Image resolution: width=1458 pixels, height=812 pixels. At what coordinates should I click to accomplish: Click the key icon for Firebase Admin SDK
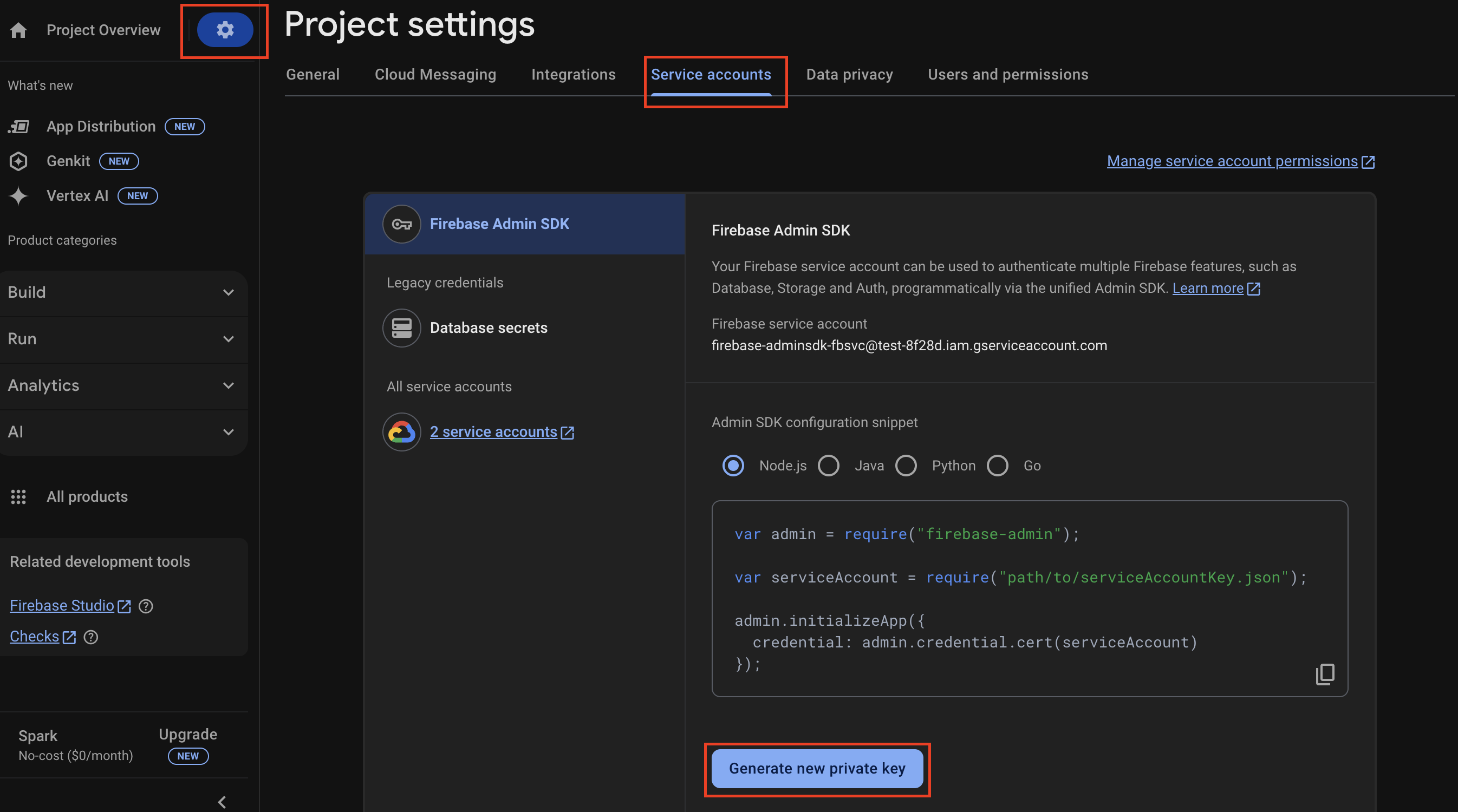click(x=401, y=224)
